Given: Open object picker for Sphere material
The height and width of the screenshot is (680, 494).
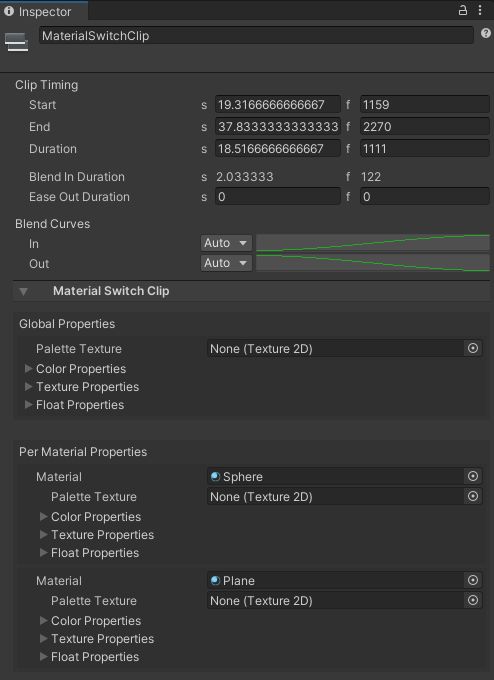Looking at the screenshot, I should (473, 476).
